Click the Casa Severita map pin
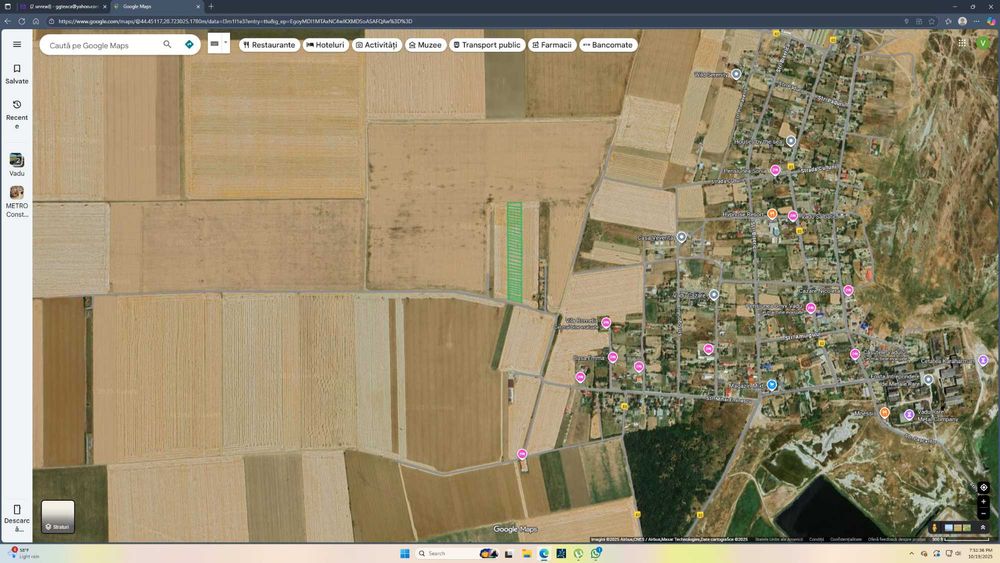 (x=681, y=237)
